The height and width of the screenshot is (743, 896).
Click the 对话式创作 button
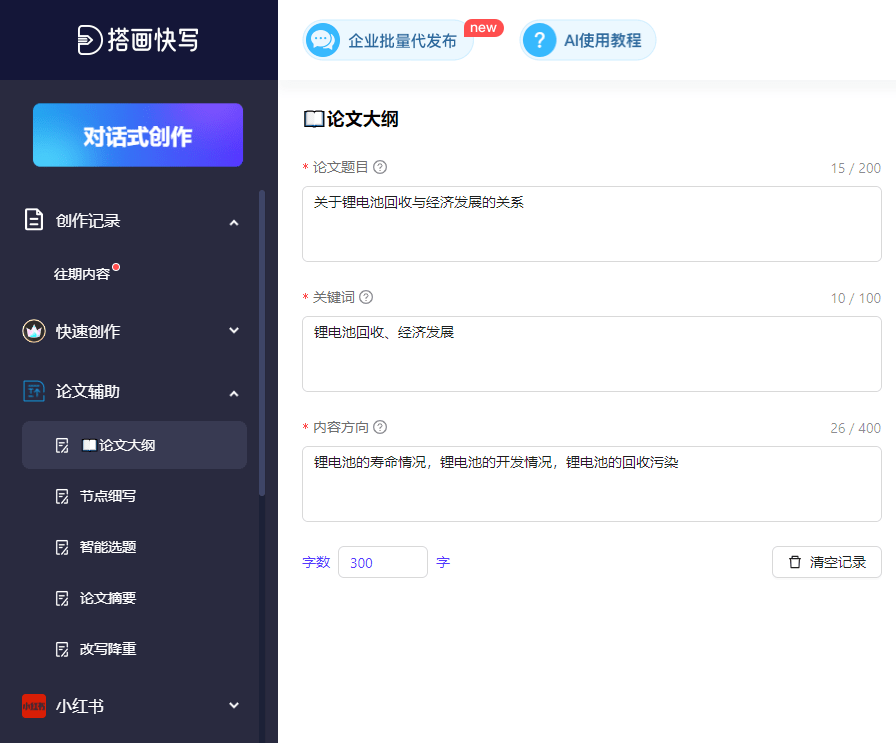[x=137, y=134]
